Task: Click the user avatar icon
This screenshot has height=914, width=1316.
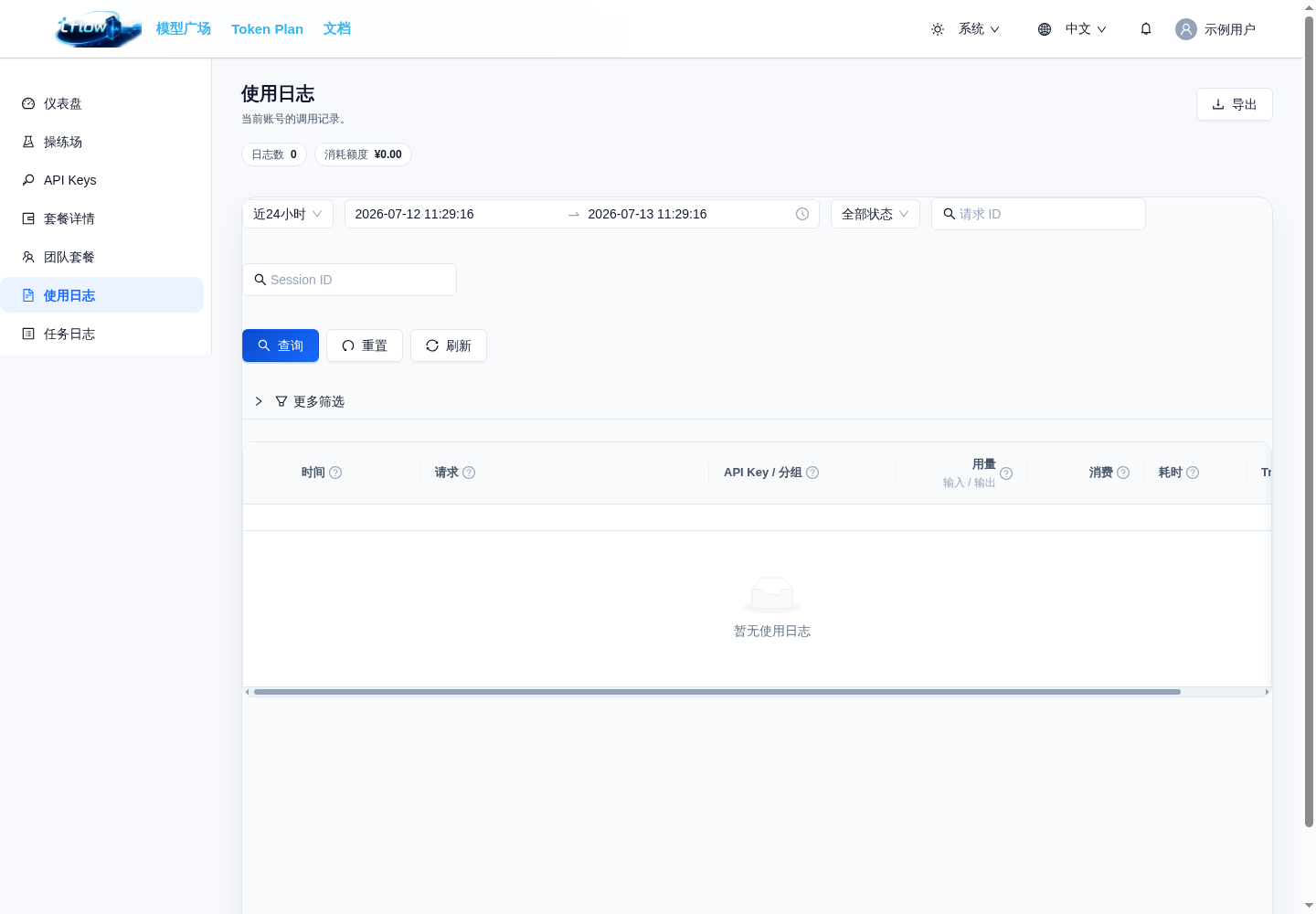Action: (1186, 29)
